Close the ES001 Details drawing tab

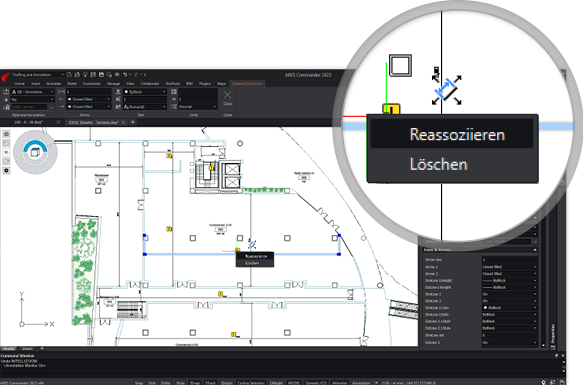[123, 122]
